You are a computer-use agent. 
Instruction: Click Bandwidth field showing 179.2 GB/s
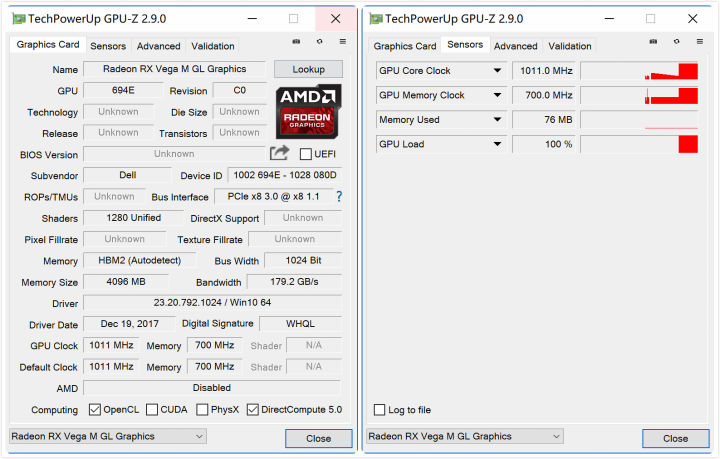pyautogui.click(x=294, y=281)
